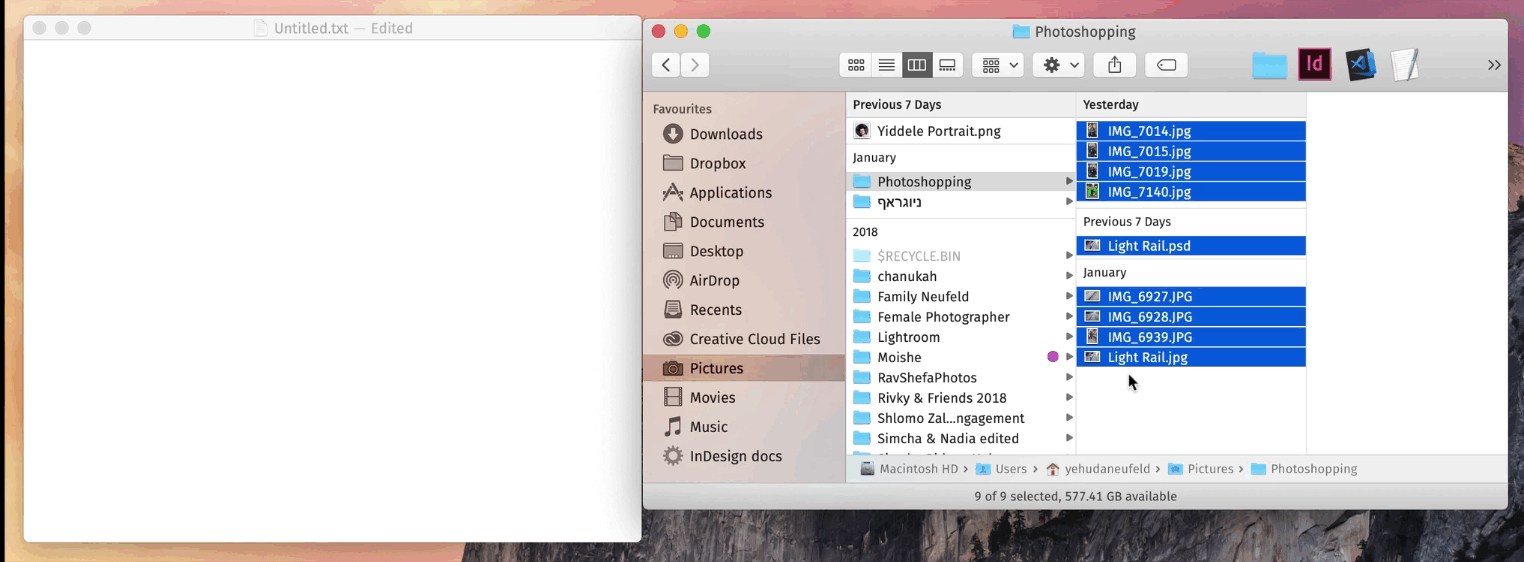
Task: Select the Light Rail.psd file
Action: tap(1148, 246)
